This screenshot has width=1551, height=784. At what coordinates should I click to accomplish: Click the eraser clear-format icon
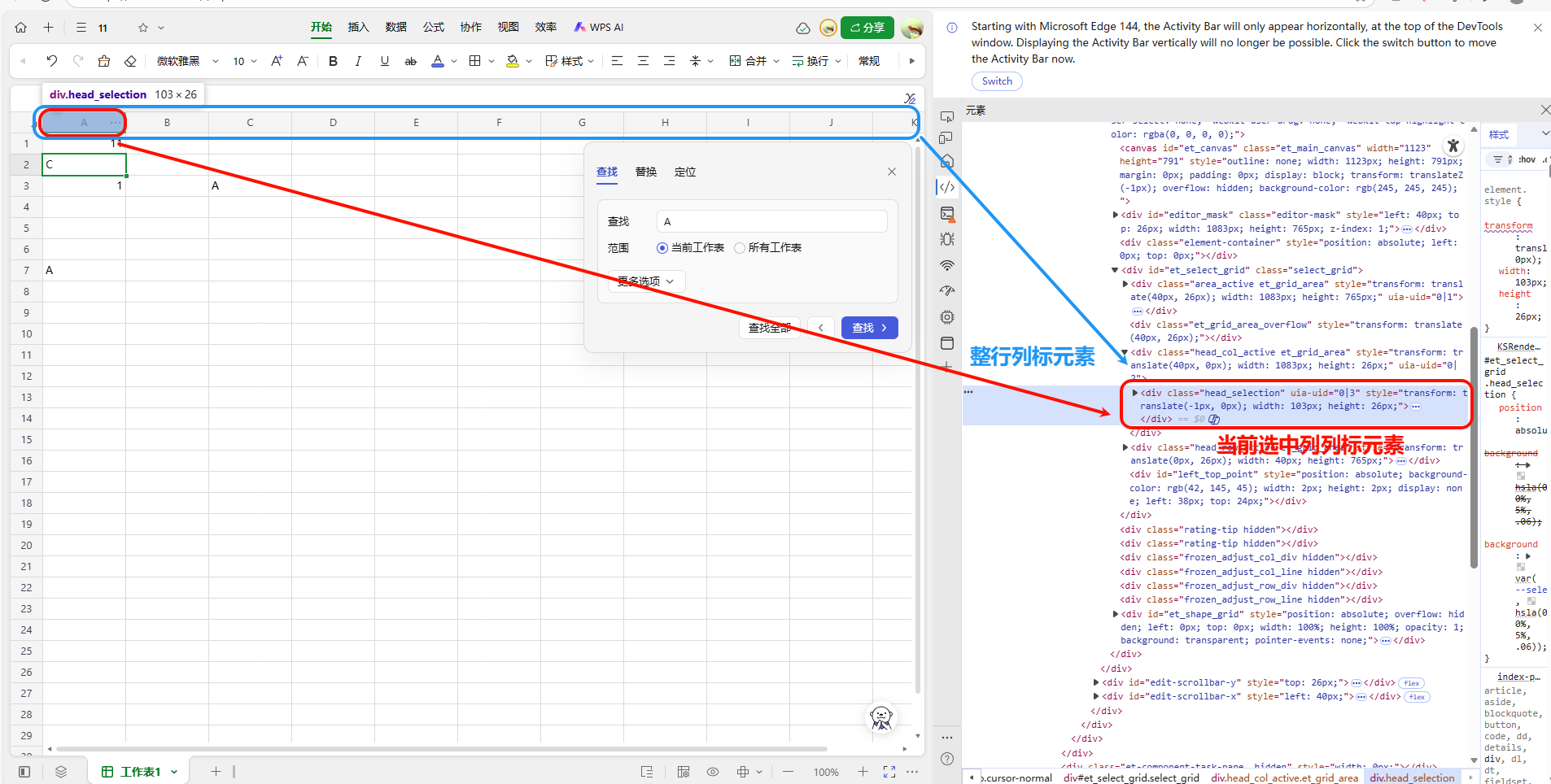tap(130, 61)
